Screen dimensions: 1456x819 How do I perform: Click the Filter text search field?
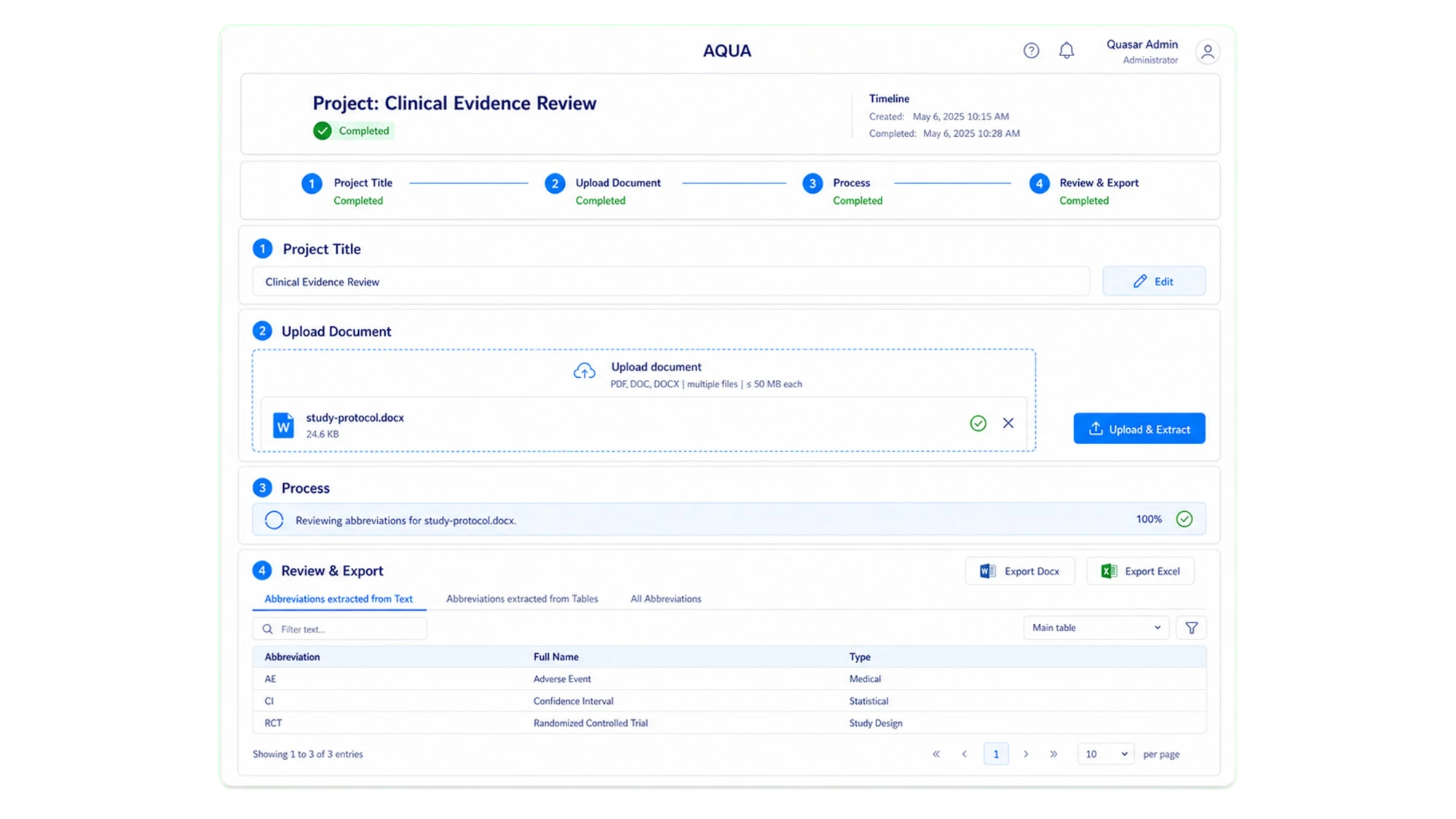pyautogui.click(x=339, y=629)
